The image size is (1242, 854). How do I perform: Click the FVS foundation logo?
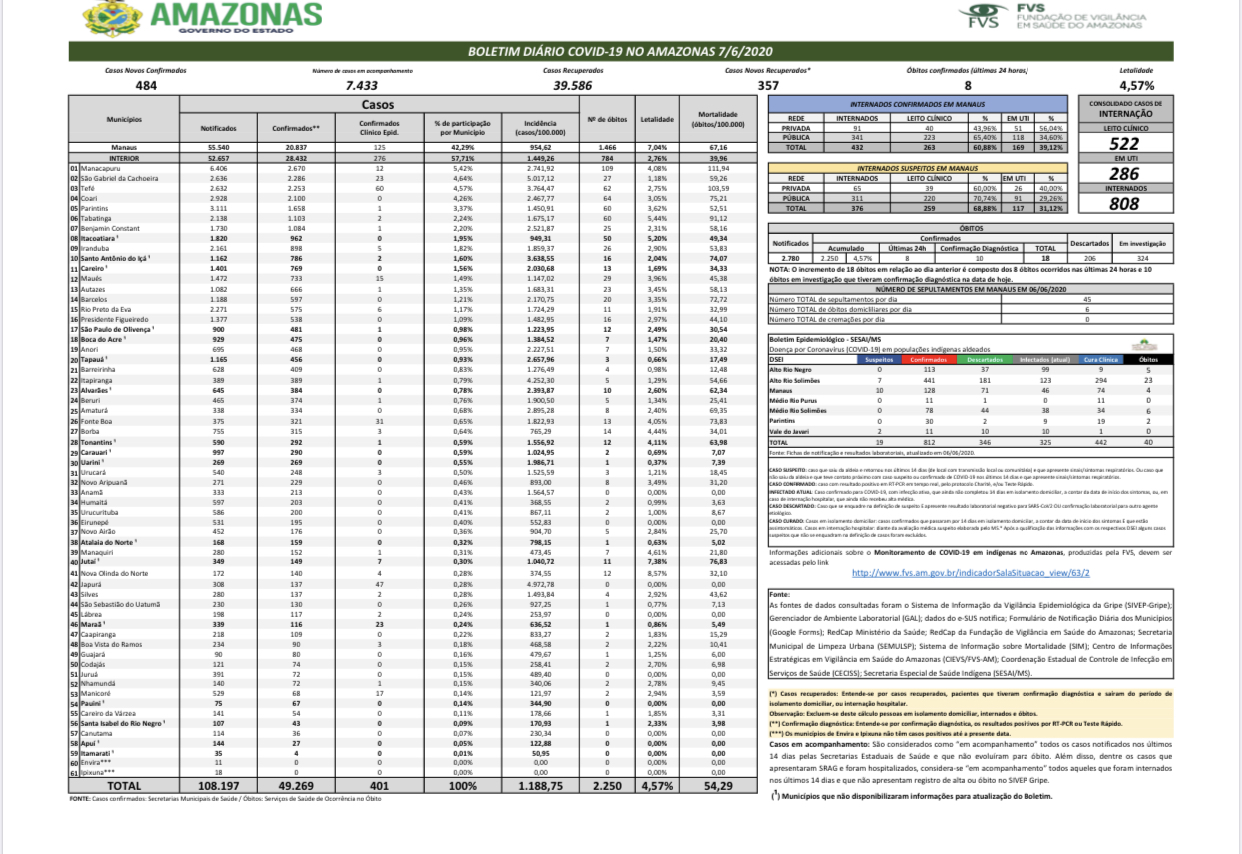(x=984, y=17)
